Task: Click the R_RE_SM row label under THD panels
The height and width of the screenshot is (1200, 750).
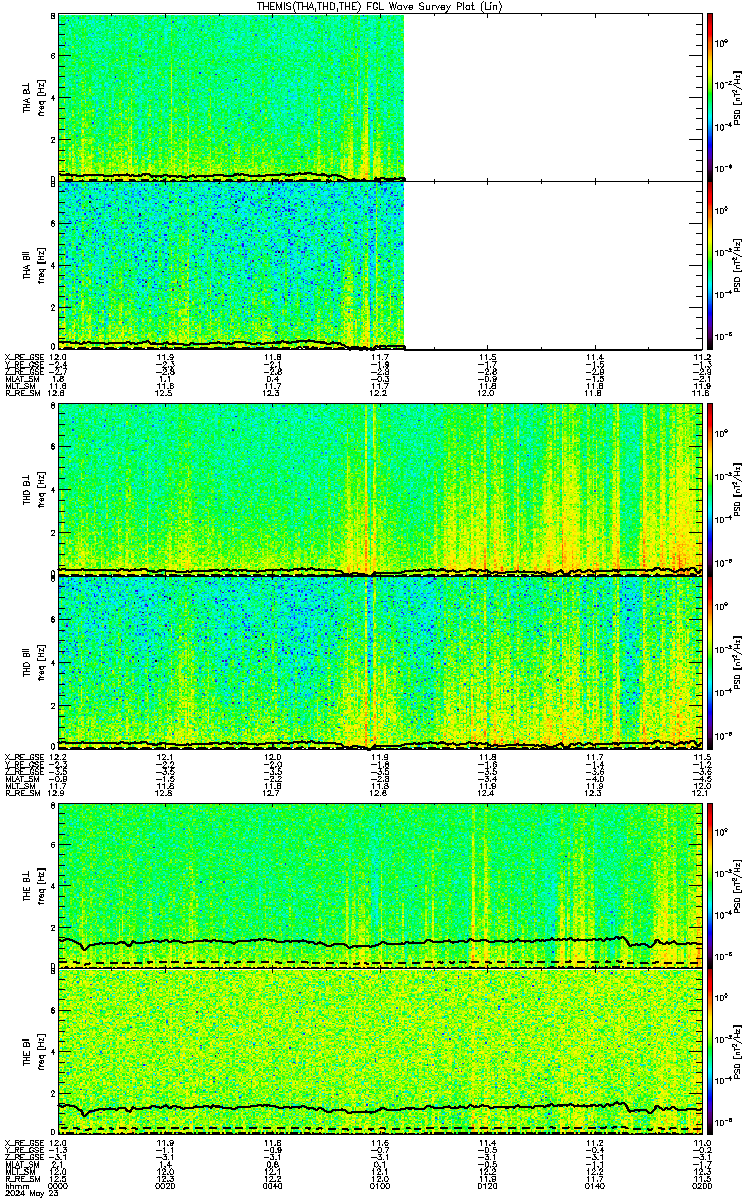Action: 21,794
